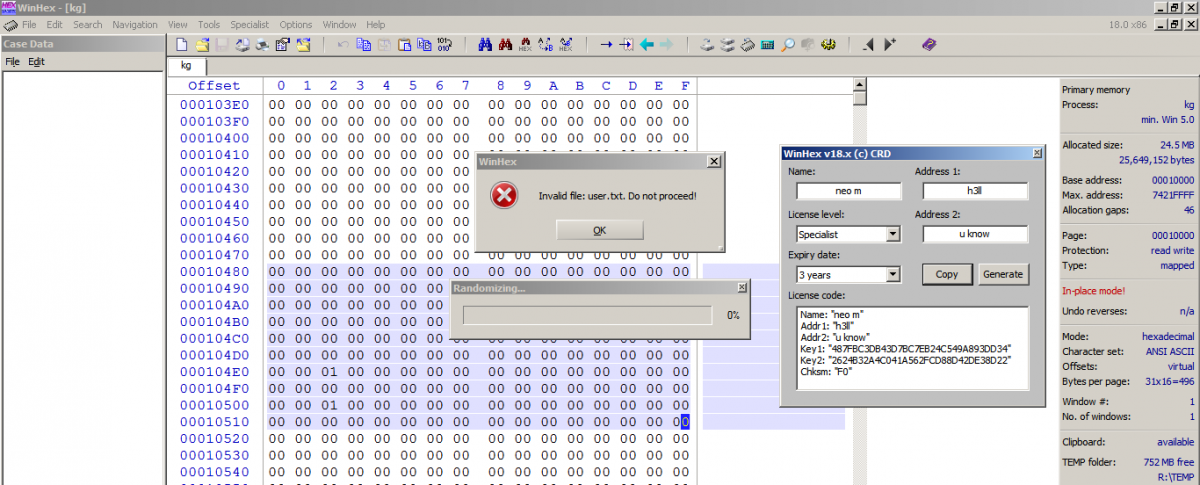Click the Address 1 input field
The width and height of the screenshot is (1200, 485).
(975, 190)
